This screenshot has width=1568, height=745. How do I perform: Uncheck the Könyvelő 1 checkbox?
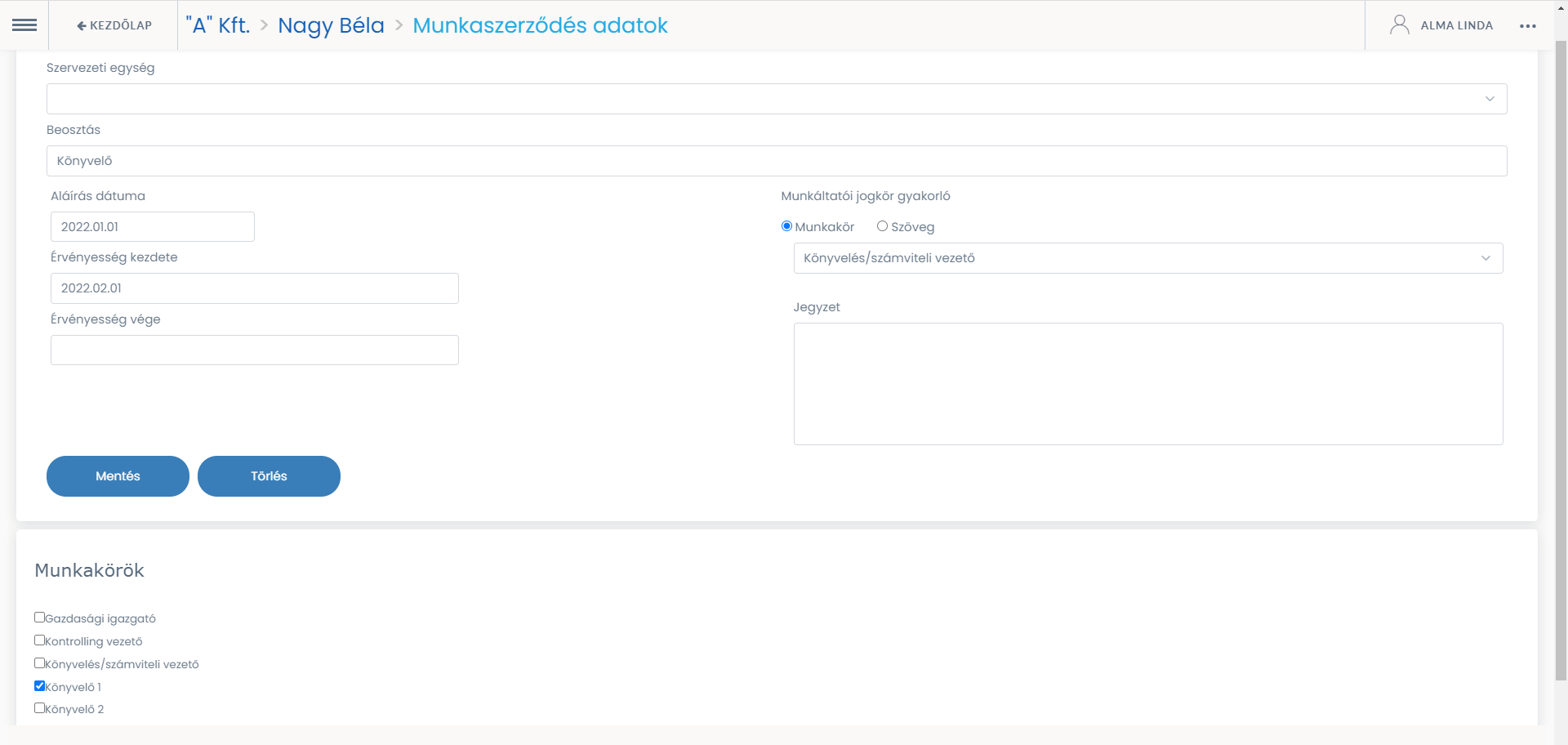(39, 686)
